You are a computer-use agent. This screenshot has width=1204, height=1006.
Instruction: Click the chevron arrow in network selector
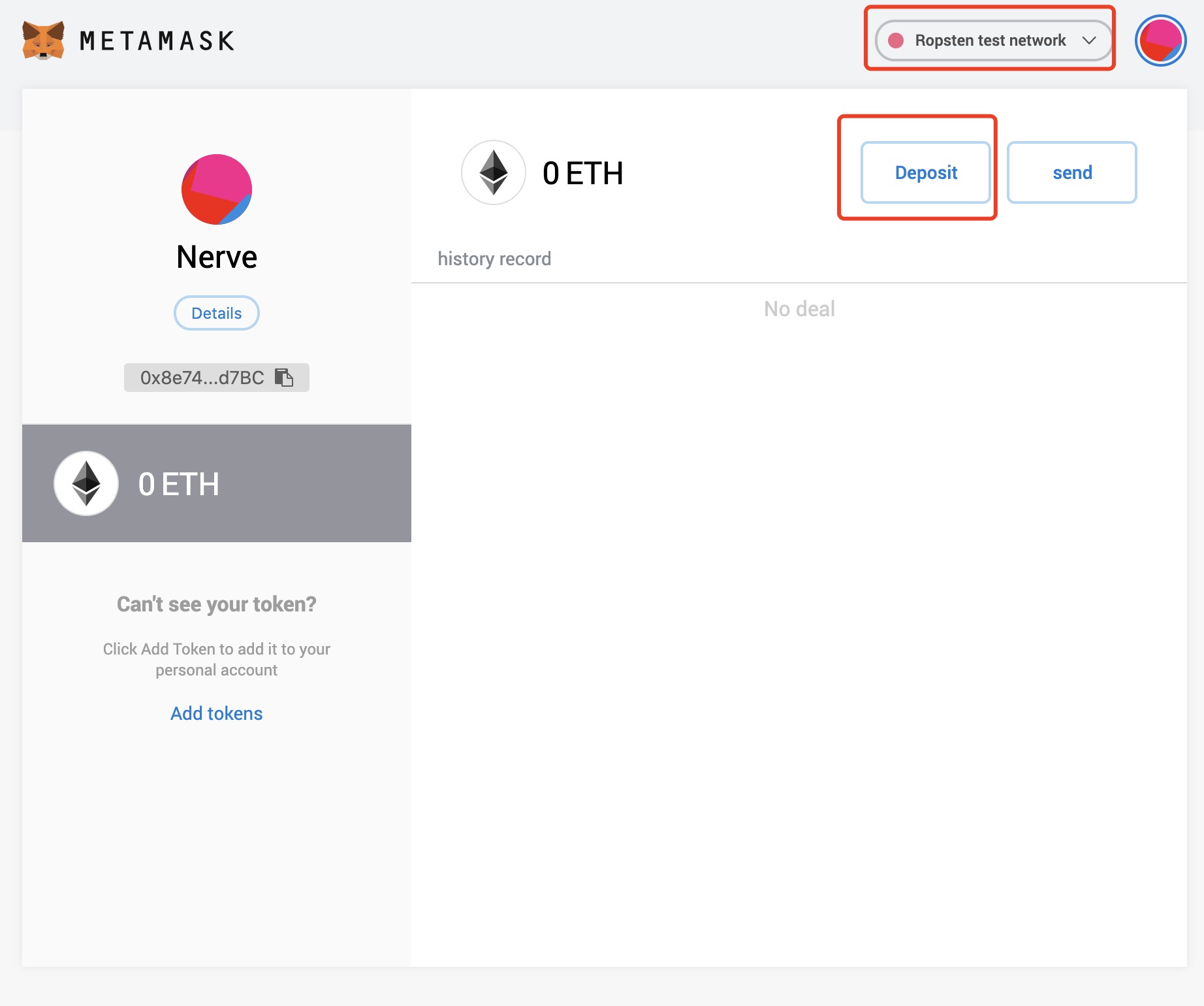[x=1088, y=41]
